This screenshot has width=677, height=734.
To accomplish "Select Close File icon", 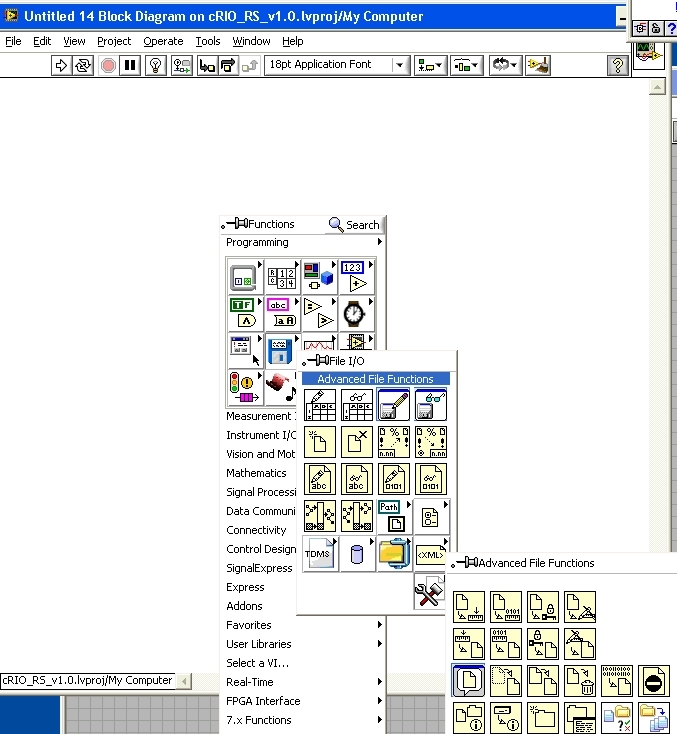I will click(x=357, y=441).
